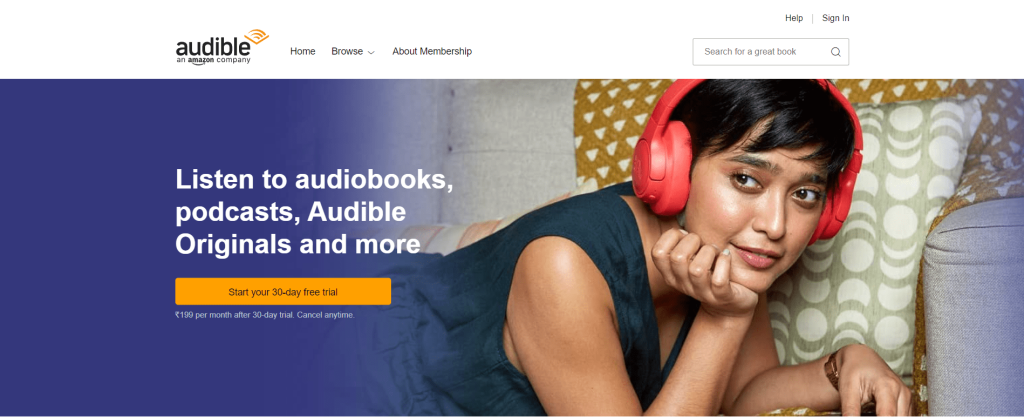
Task: Click the grey sofa armrest in the photo
Action: pos(974,307)
